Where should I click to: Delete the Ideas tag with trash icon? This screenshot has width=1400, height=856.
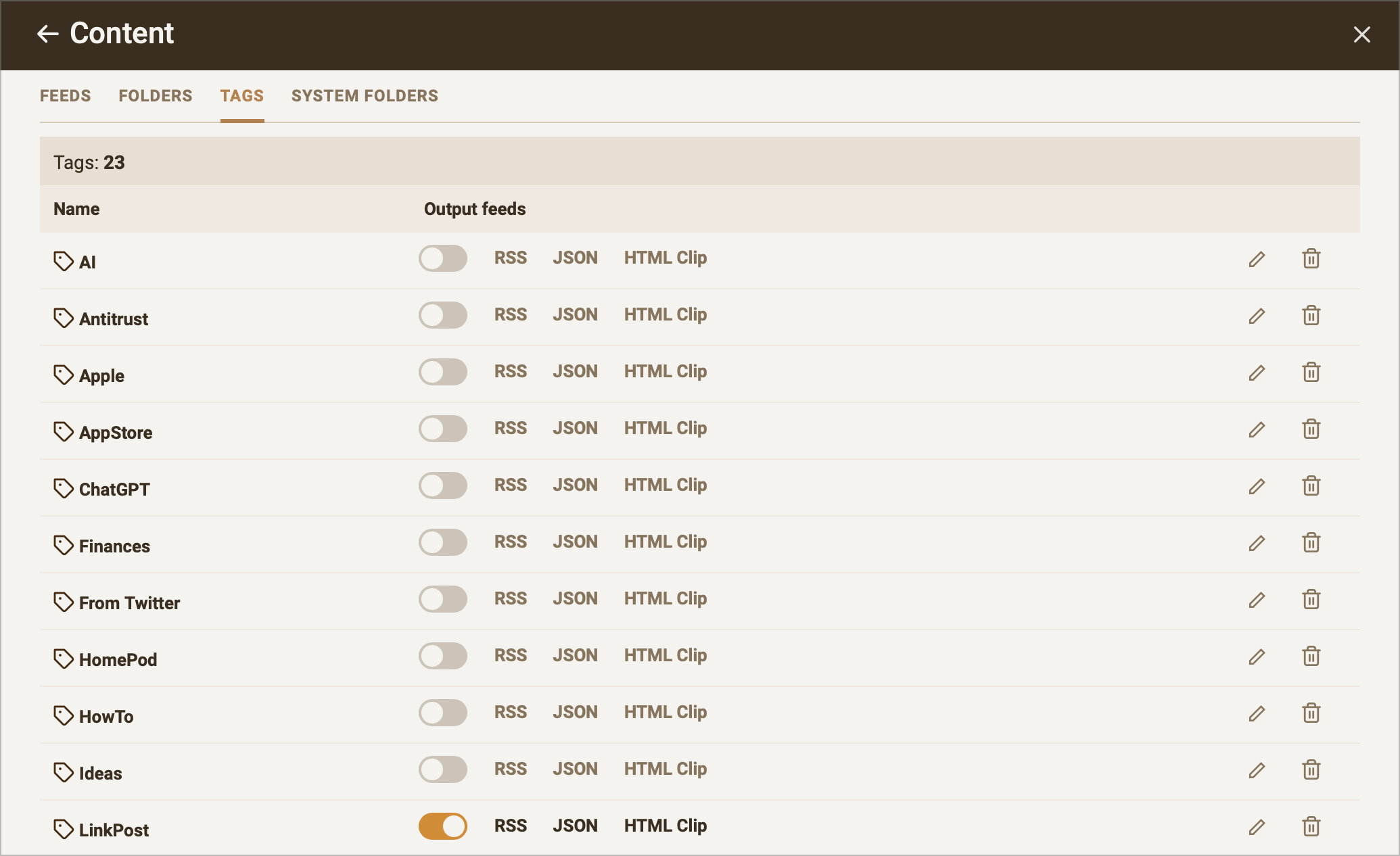(1311, 770)
